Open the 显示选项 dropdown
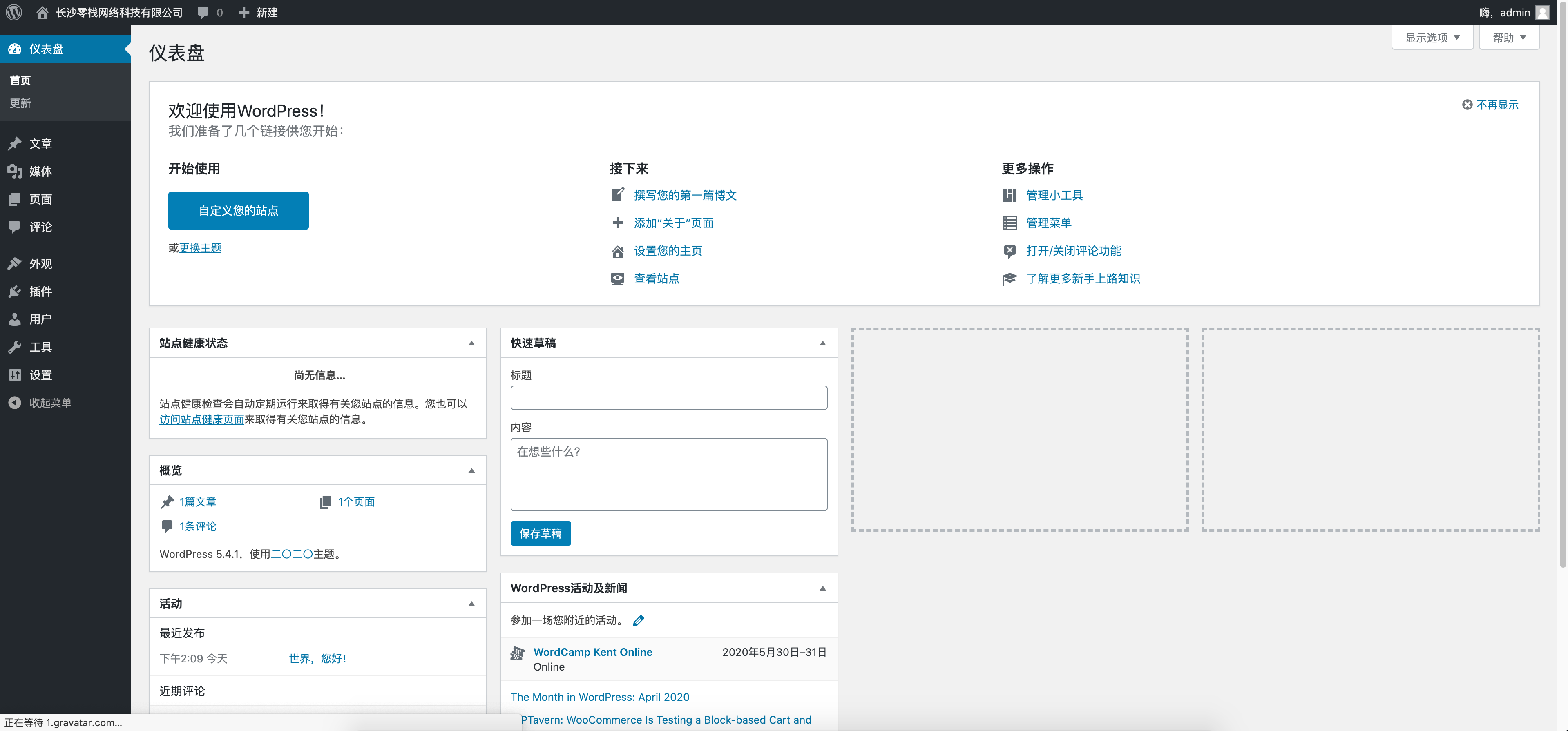 coord(1432,38)
